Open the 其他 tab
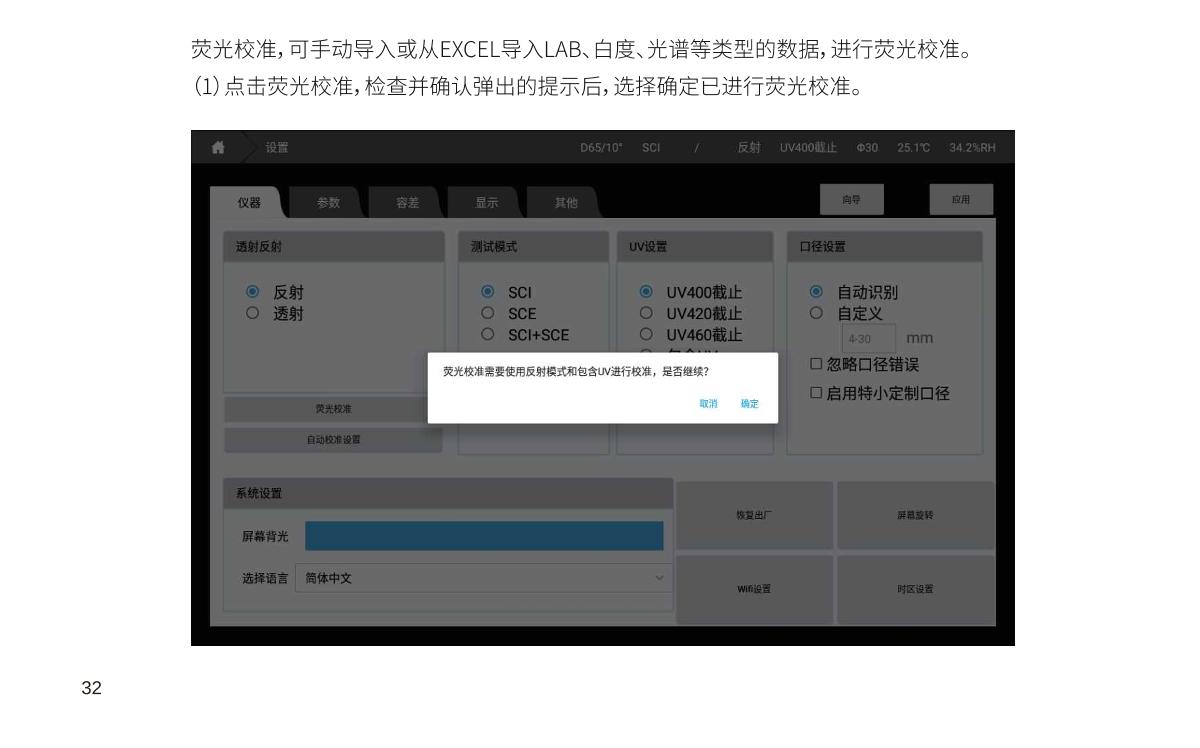This screenshot has width=1200, height=748. click(565, 203)
